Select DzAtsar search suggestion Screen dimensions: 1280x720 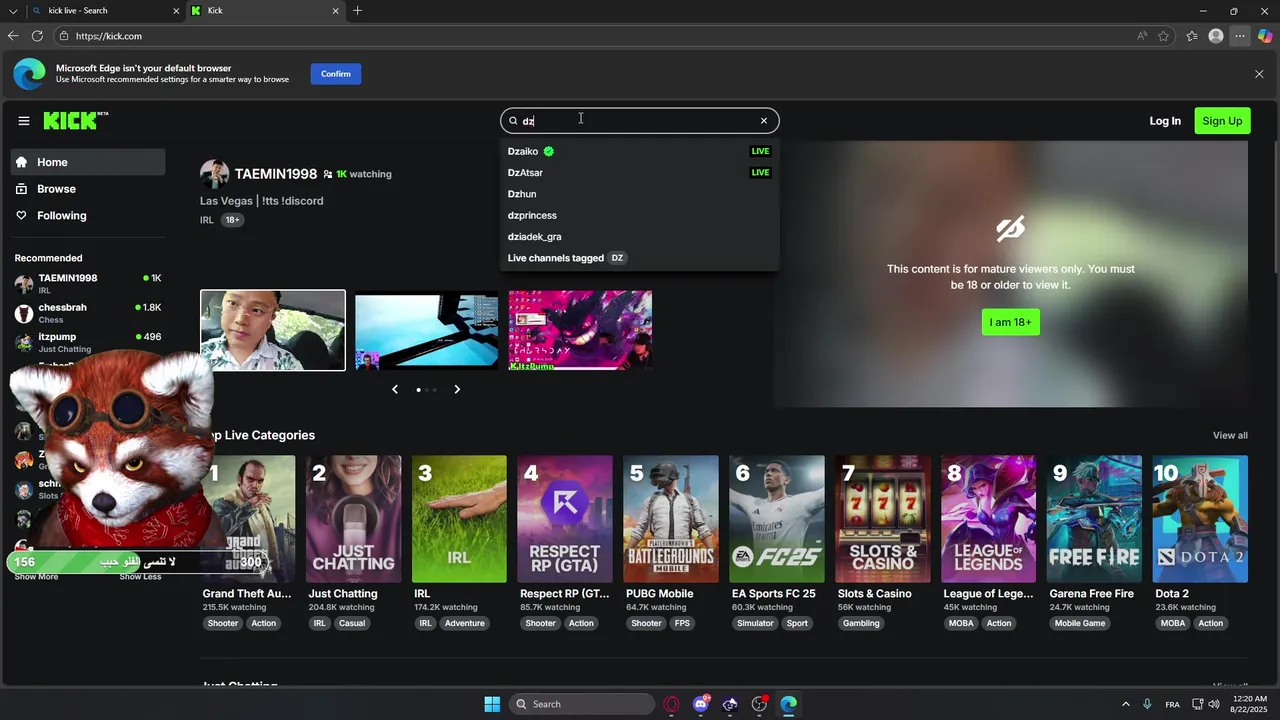[x=639, y=173]
